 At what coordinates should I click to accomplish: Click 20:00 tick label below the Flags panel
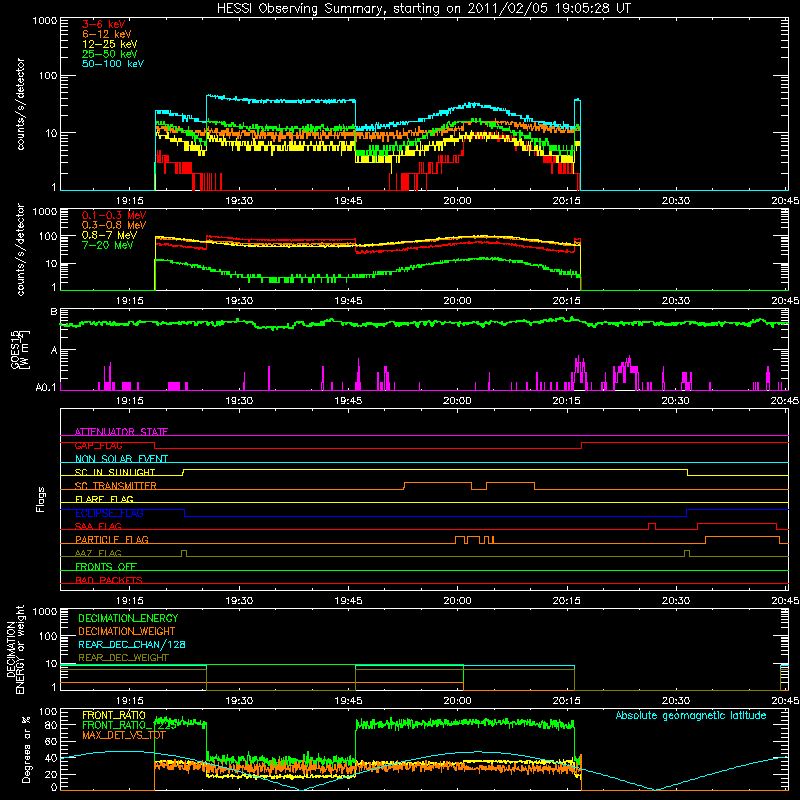tap(457, 601)
